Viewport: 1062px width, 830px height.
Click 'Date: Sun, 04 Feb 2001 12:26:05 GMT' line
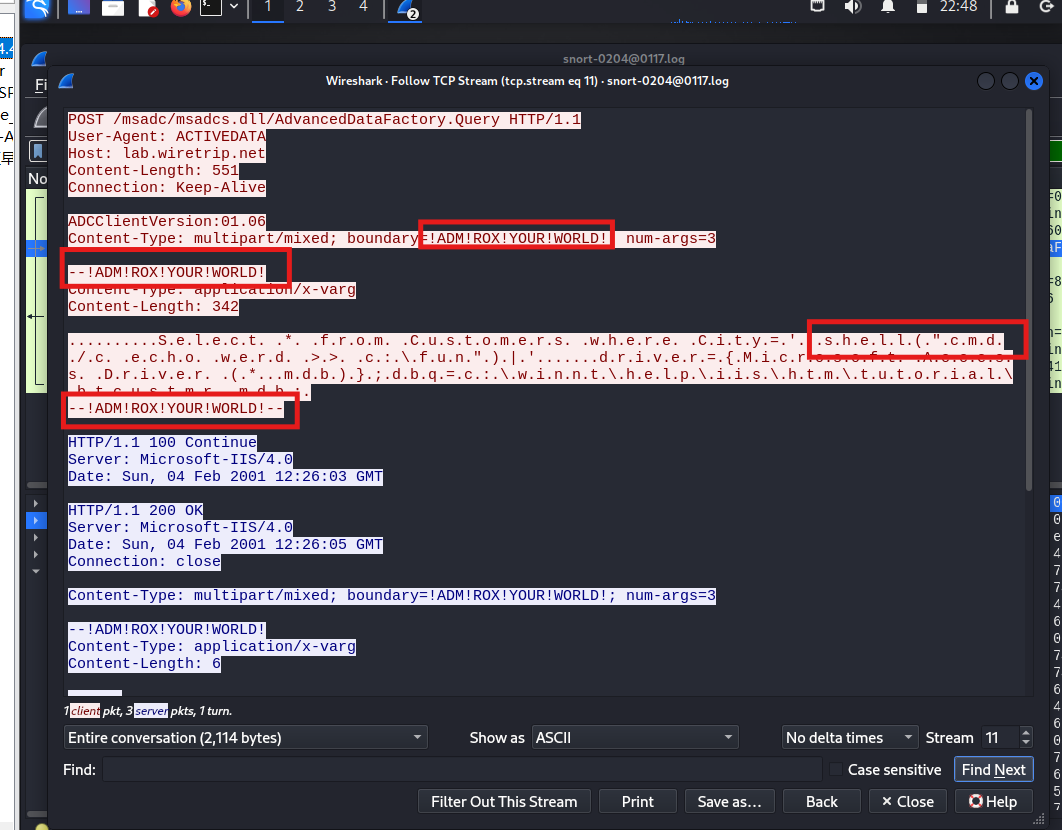coord(226,545)
